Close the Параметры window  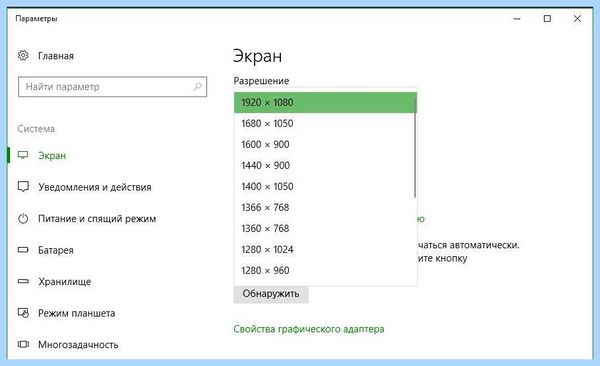point(577,18)
